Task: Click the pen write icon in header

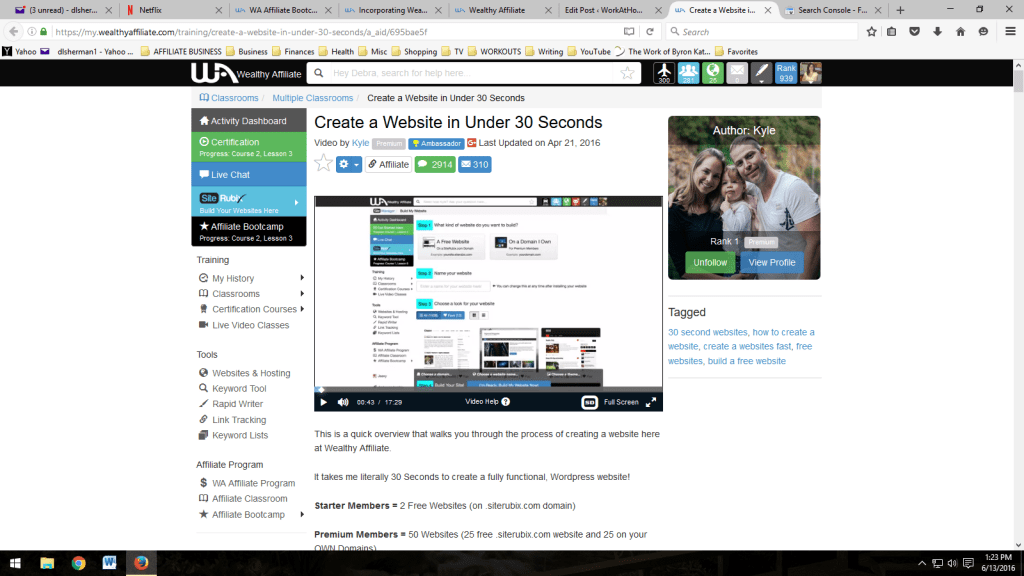Action: click(761, 72)
